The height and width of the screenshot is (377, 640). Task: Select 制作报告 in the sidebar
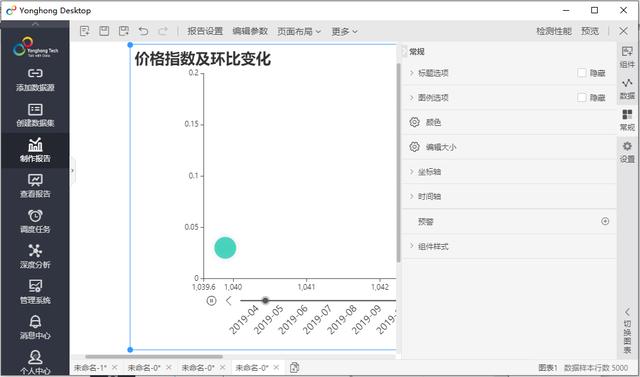coord(35,151)
